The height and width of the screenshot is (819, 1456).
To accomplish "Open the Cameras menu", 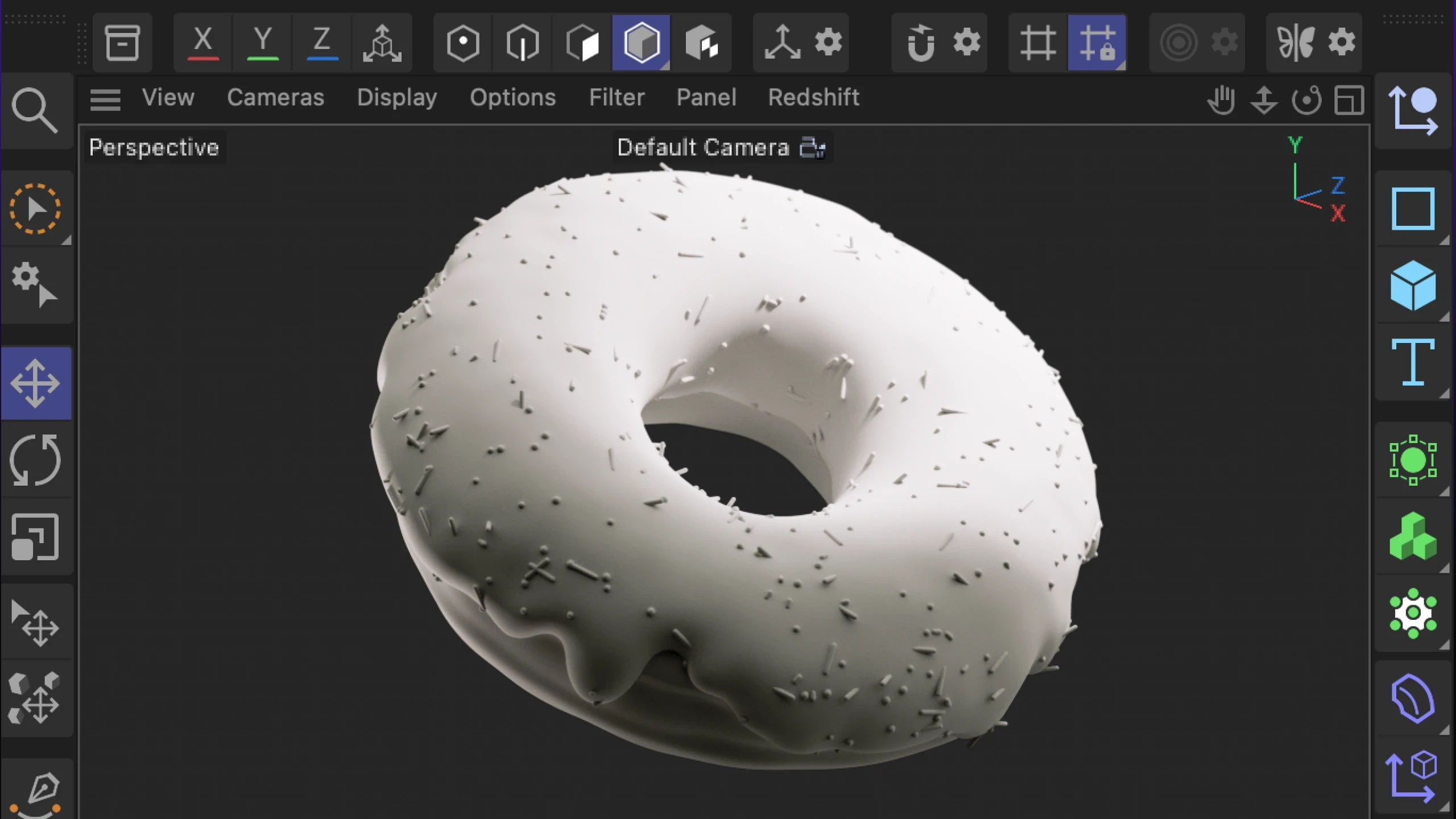I will 275,98.
